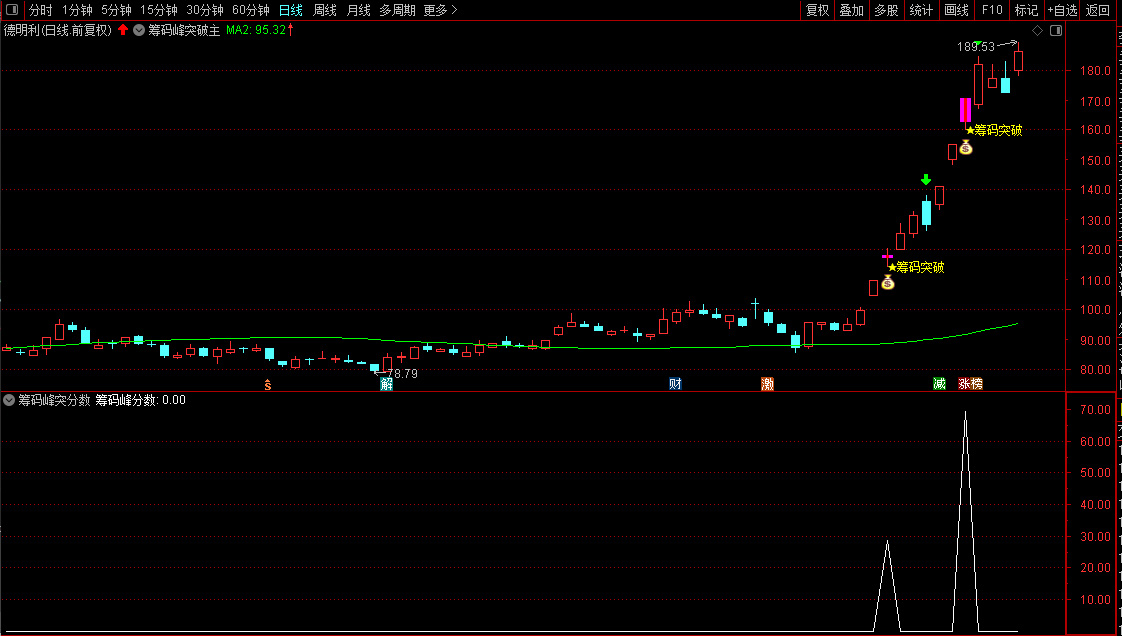Screen dimensions: 1122x636
Task: Open the 多股 multi-stock view
Action: pos(886,10)
